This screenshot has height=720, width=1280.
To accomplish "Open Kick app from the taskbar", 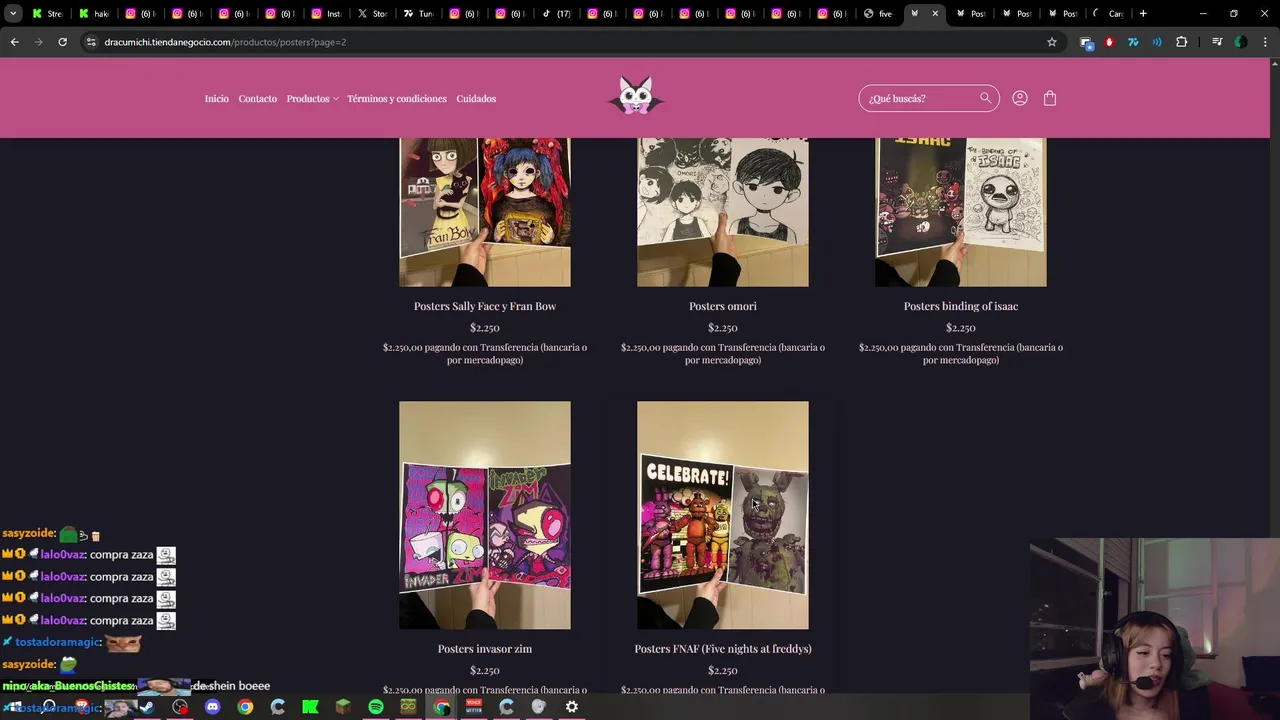I will 310,707.
